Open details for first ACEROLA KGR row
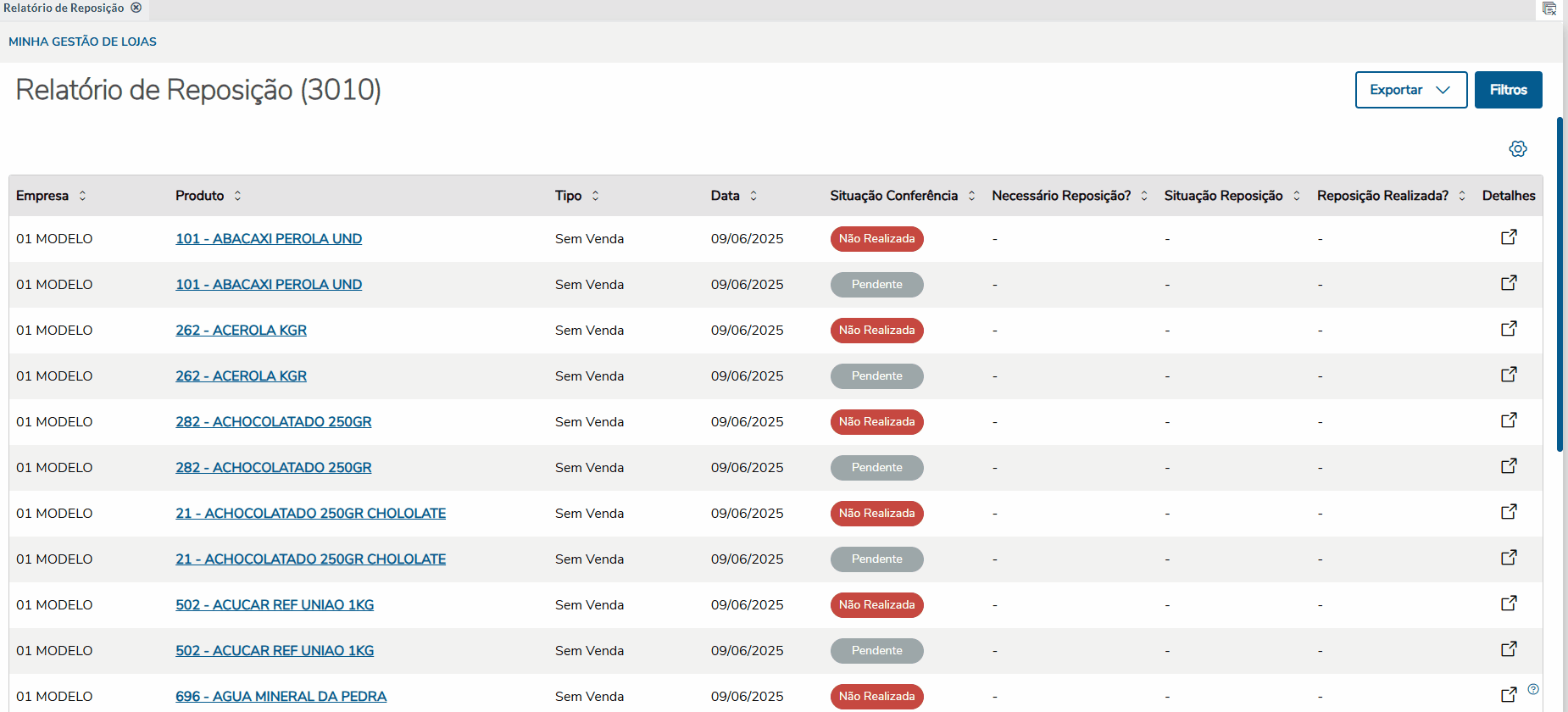 pos(1509,329)
